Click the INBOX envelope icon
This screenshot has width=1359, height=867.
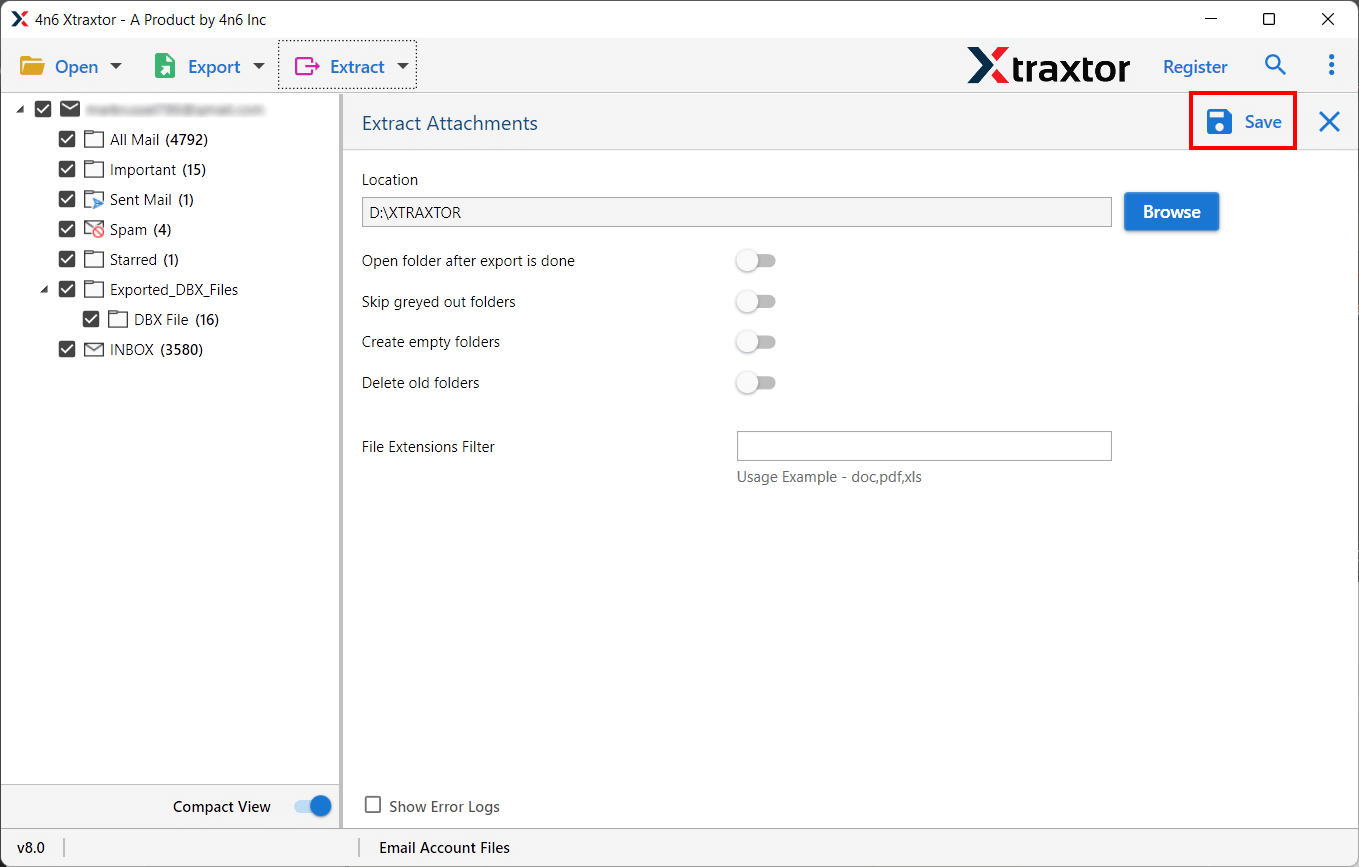pos(94,350)
